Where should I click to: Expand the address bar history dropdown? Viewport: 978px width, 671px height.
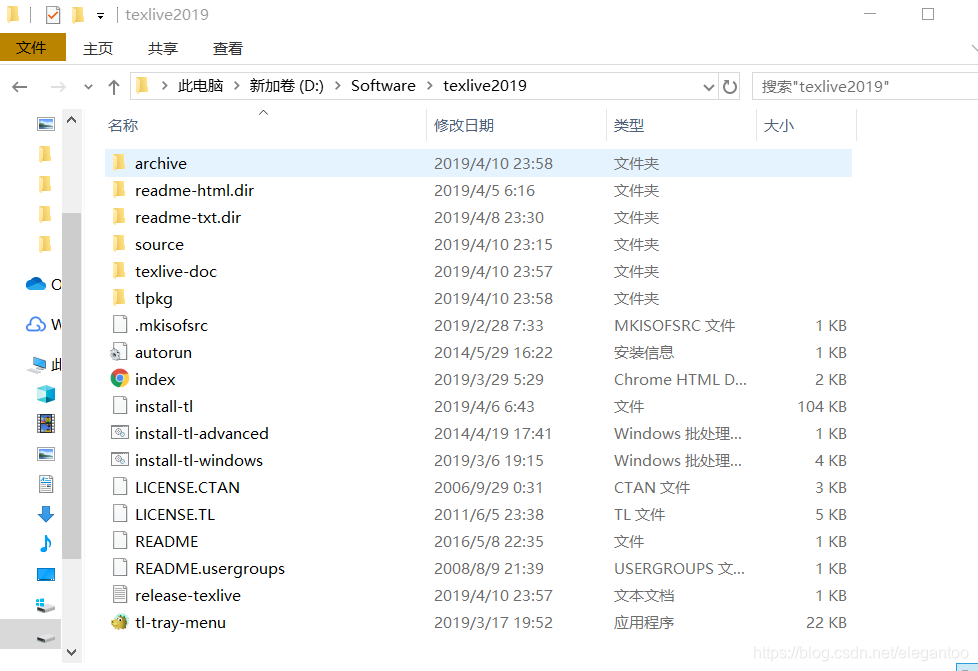pyautogui.click(x=709, y=87)
